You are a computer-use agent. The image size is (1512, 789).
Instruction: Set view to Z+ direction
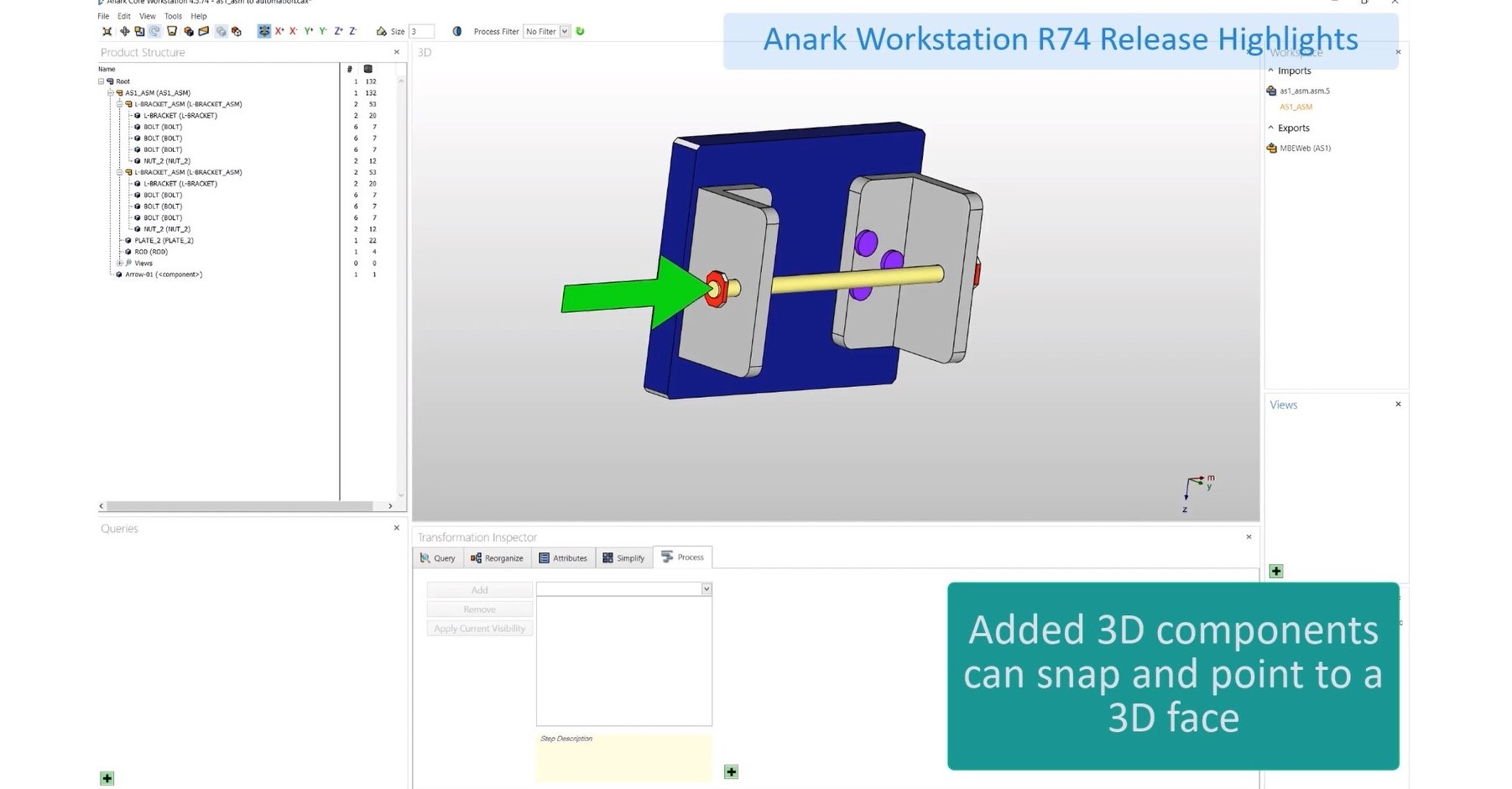coord(338,31)
